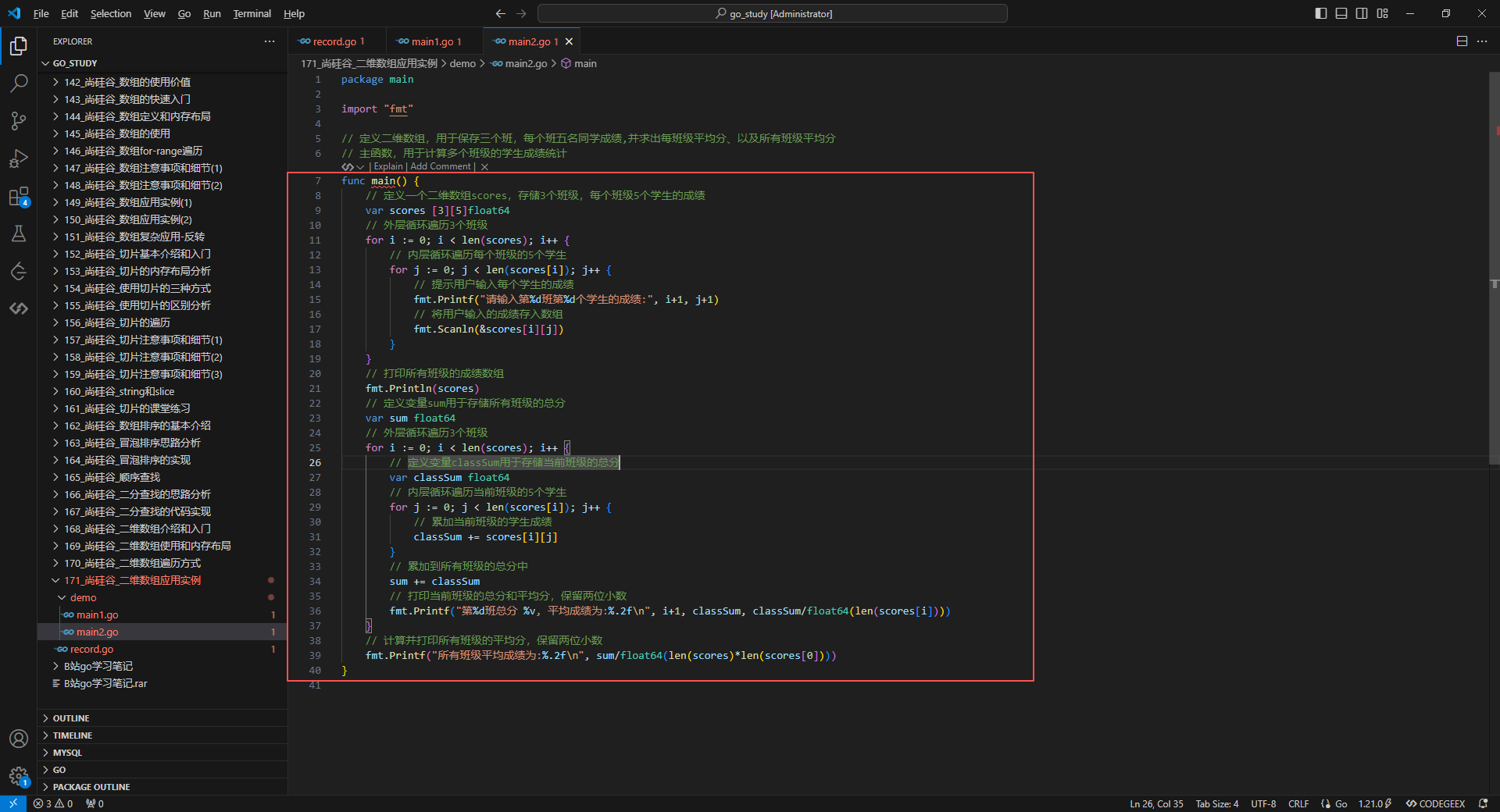The image size is (1500, 812).
Task: Go forward in navigation history
Action: (x=521, y=13)
